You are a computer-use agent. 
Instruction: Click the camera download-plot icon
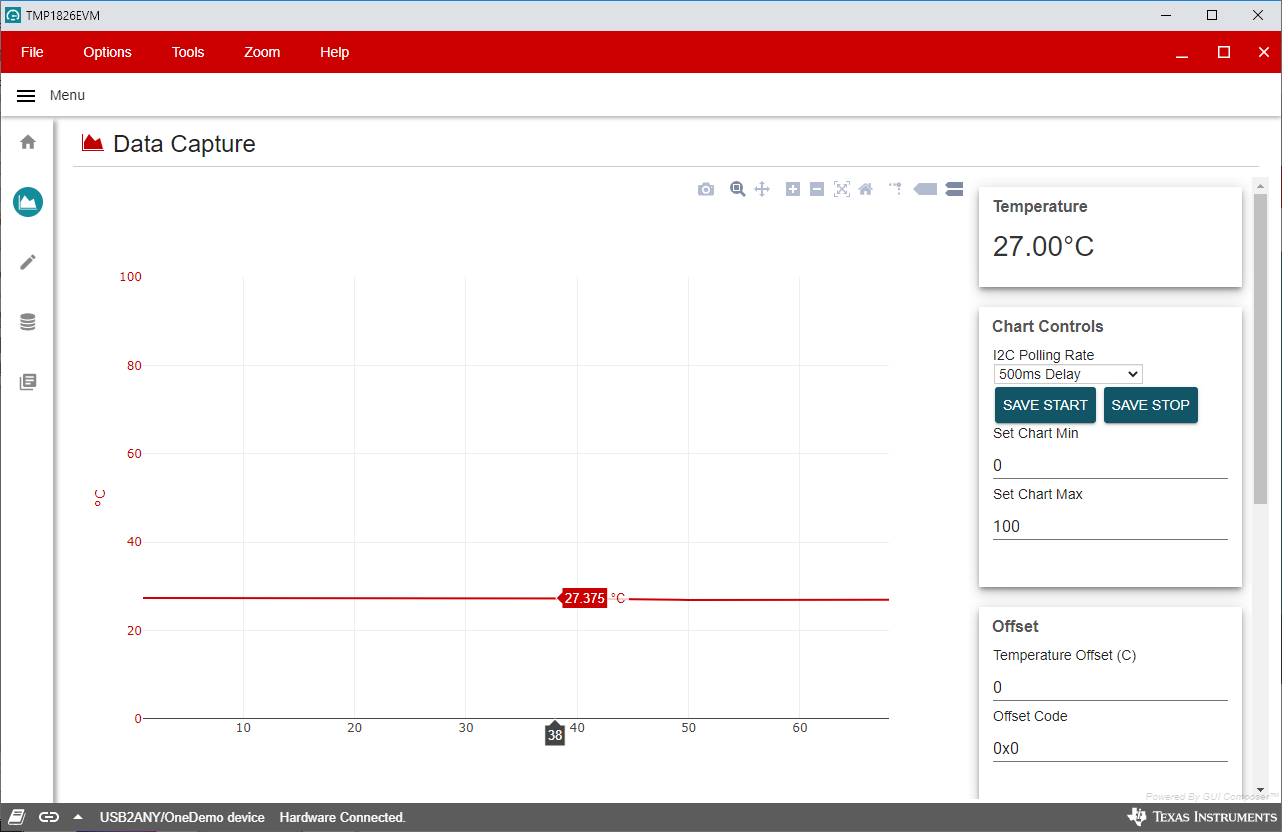[x=706, y=189]
